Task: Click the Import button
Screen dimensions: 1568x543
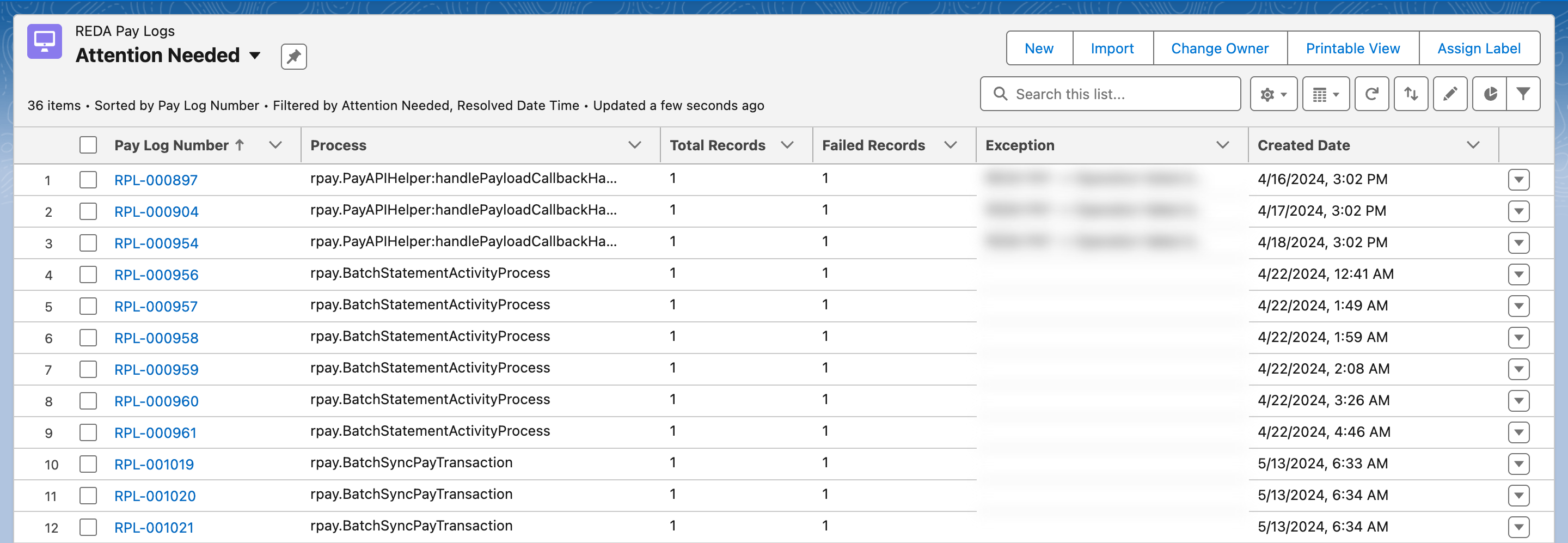Action: tap(1112, 48)
